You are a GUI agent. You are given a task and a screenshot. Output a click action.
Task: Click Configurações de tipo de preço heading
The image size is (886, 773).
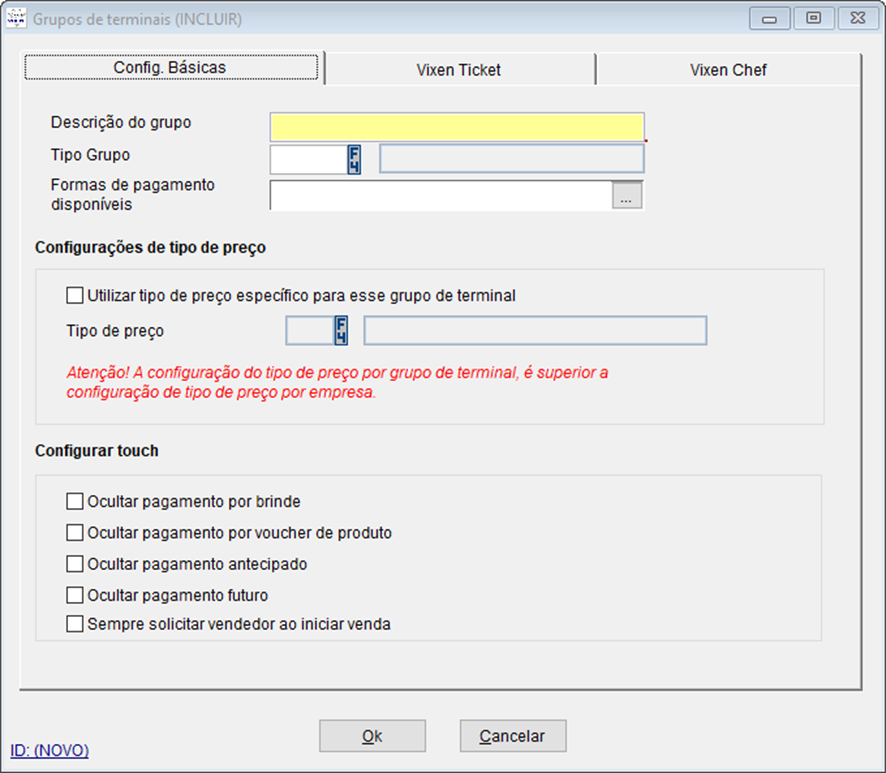click(x=150, y=247)
